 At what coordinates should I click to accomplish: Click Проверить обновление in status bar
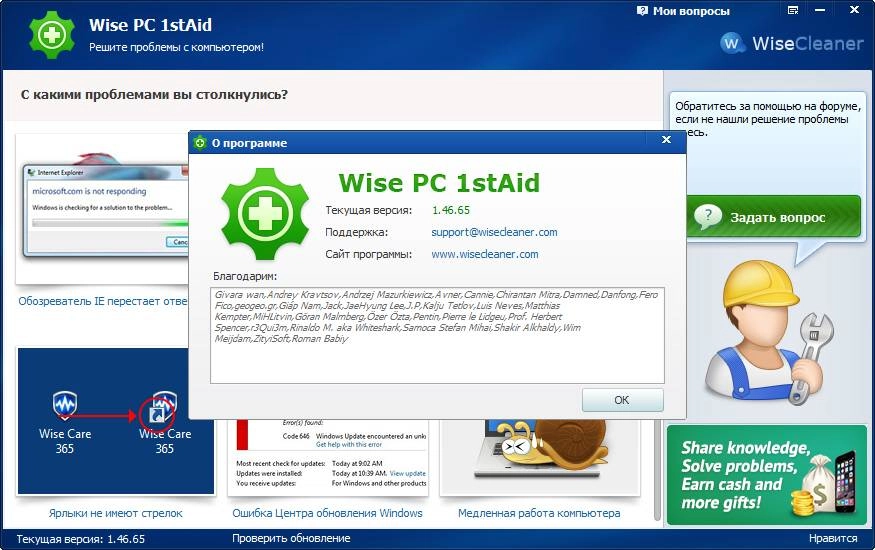point(291,538)
